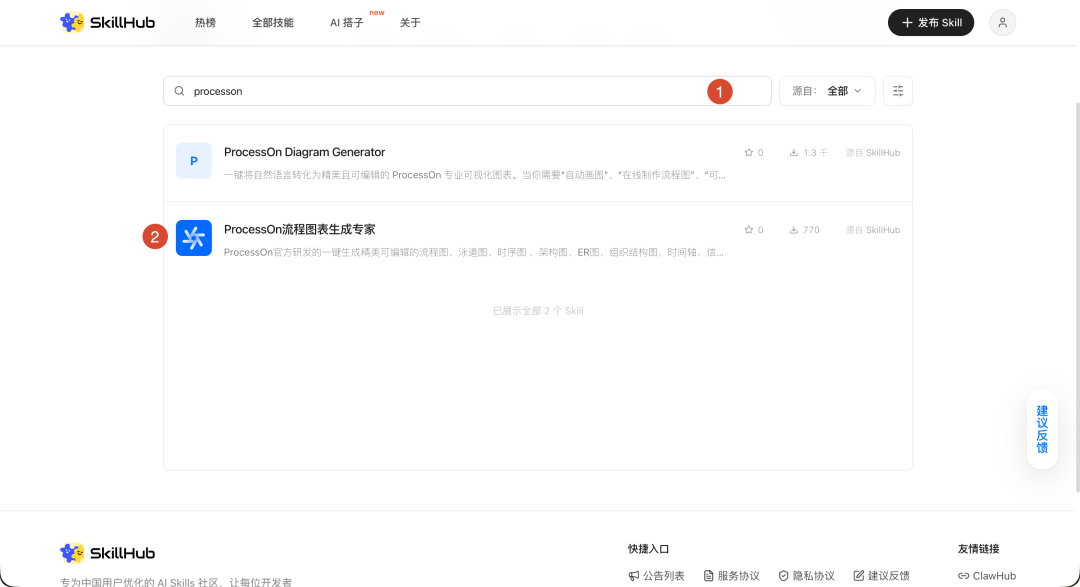
Task: Open the 隐私协议 footer link
Action: pos(807,576)
